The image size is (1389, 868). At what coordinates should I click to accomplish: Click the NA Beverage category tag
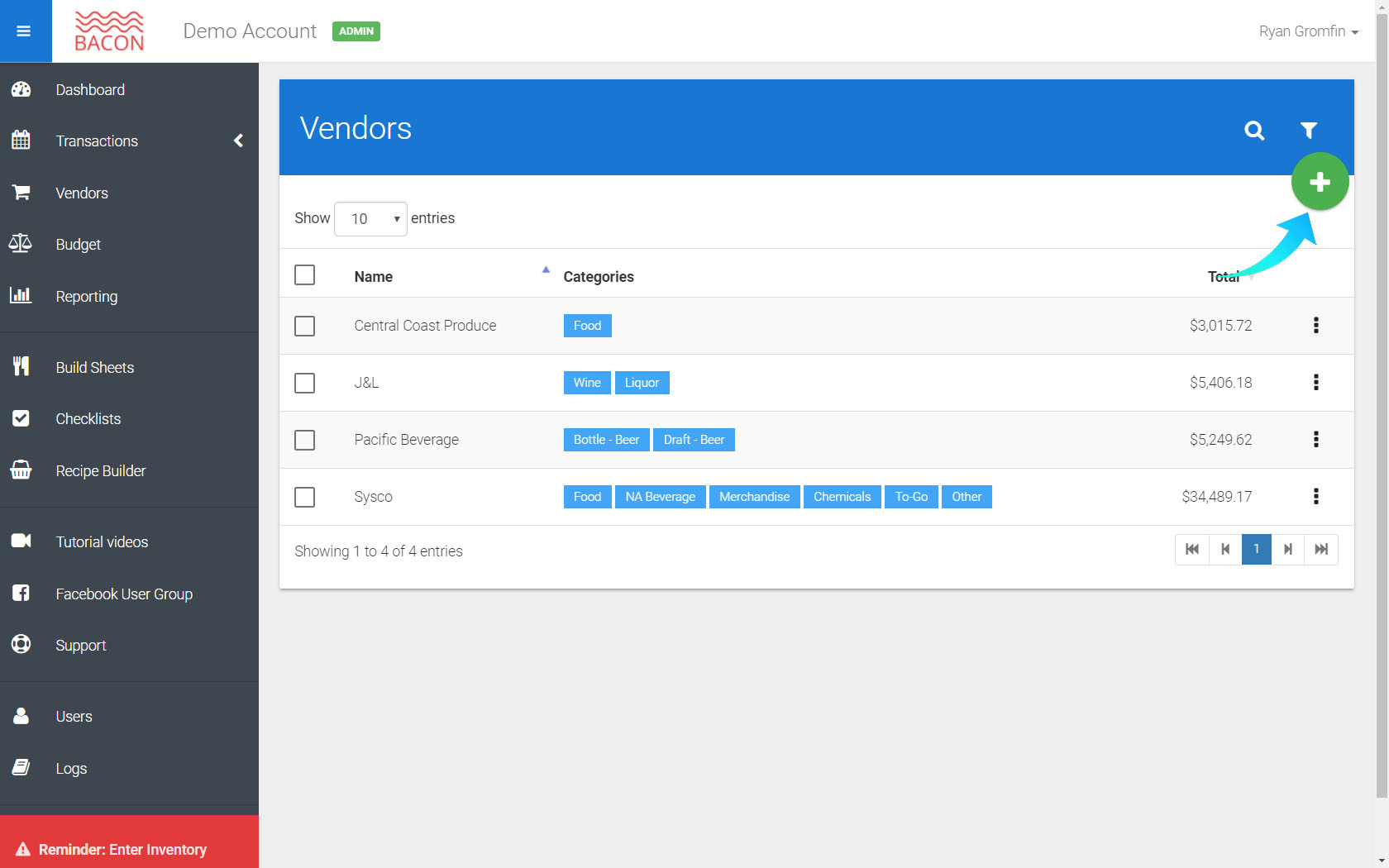[x=661, y=497]
